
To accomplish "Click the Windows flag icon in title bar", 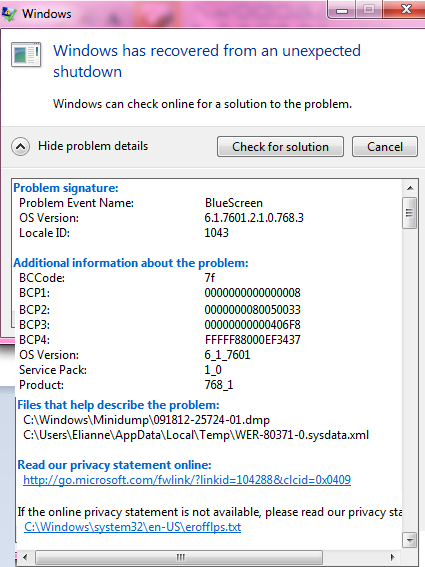I will [x=9, y=14].
